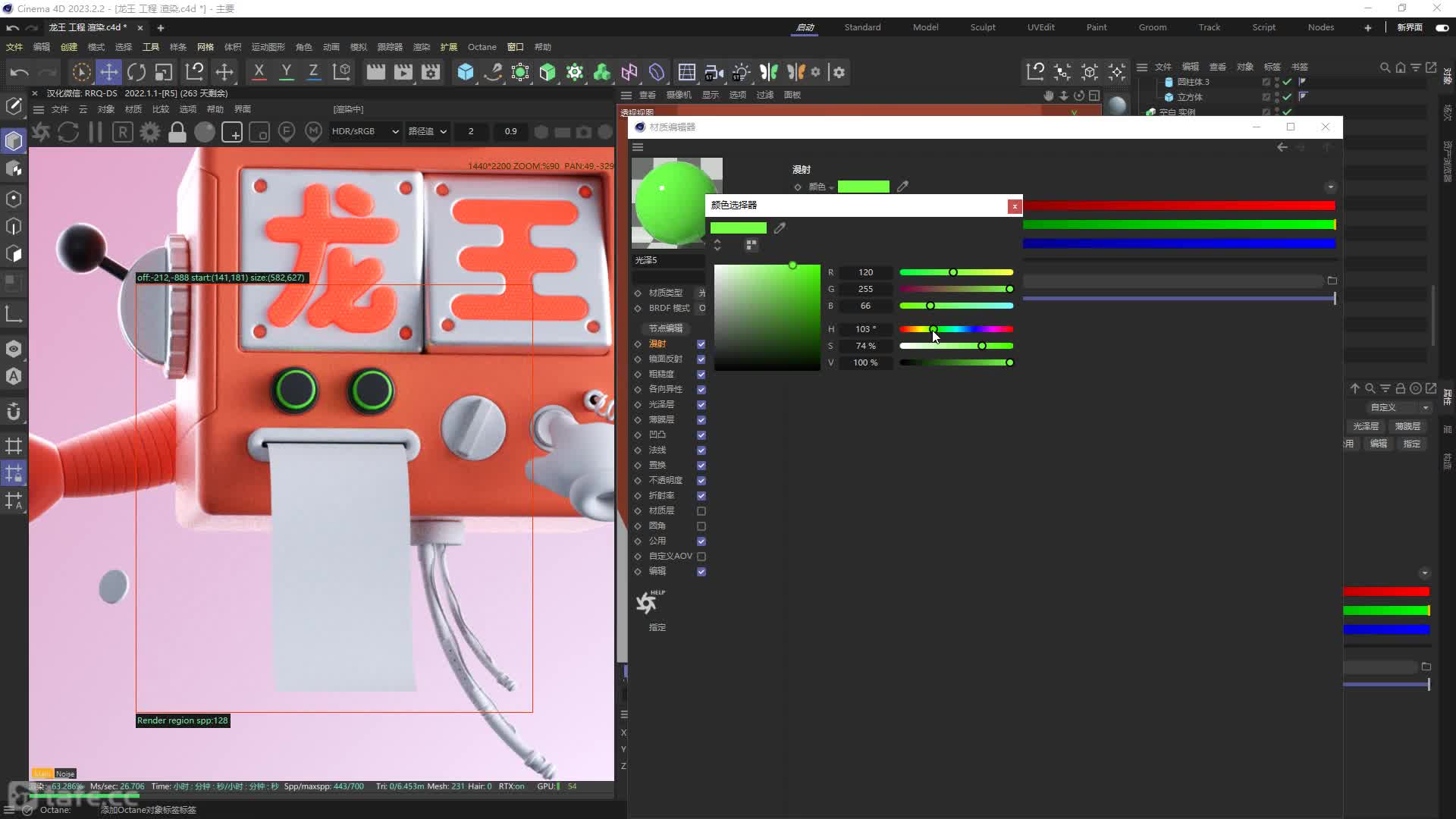Click the 指定 button below Octane logo
Viewport: 1456px width, 819px height.
(x=657, y=627)
